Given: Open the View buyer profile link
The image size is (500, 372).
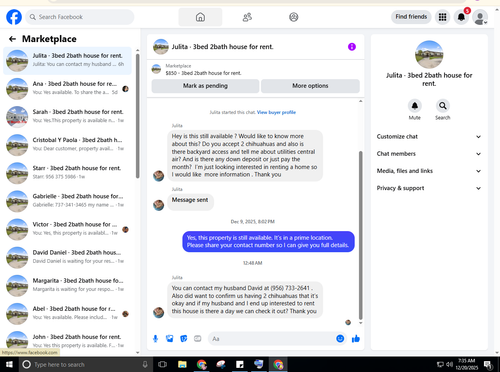Looking at the screenshot, I should pos(276,112).
